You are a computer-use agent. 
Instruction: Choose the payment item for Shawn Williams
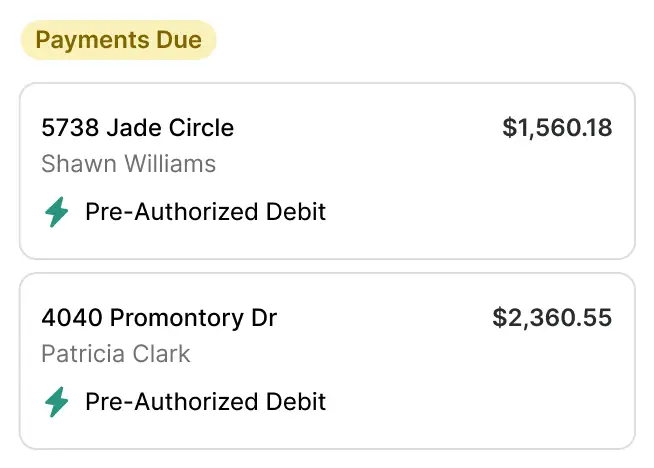click(327, 171)
